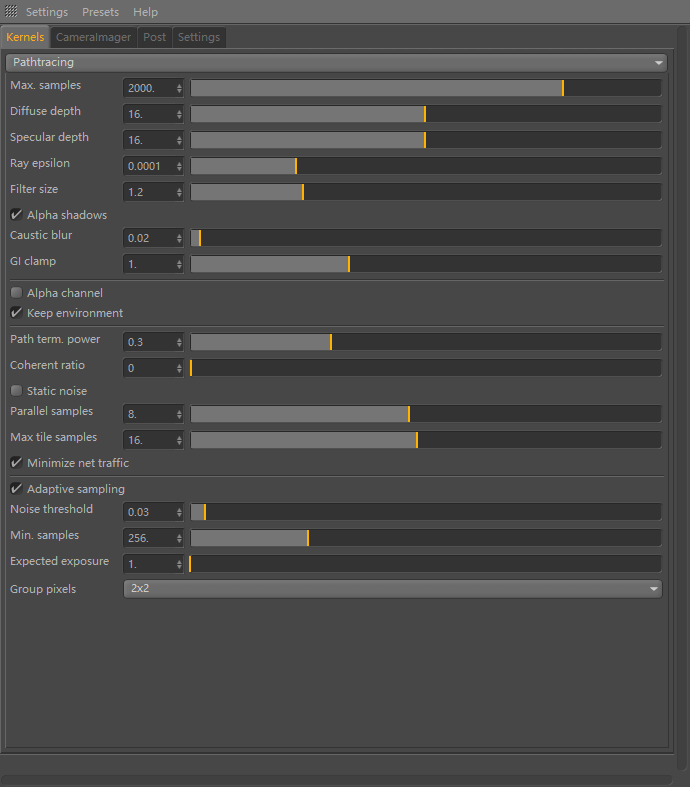Enable the Alpha channel checkbox

[17, 293]
